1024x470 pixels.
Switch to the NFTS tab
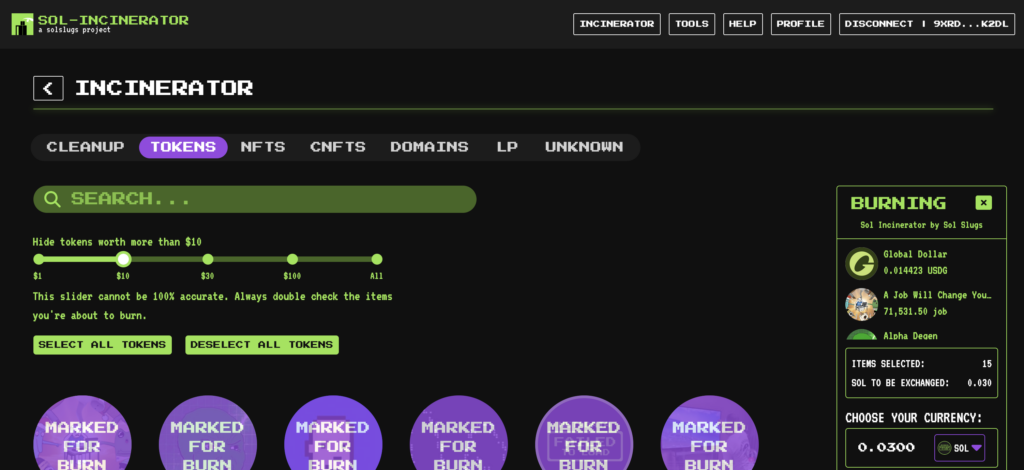click(263, 147)
